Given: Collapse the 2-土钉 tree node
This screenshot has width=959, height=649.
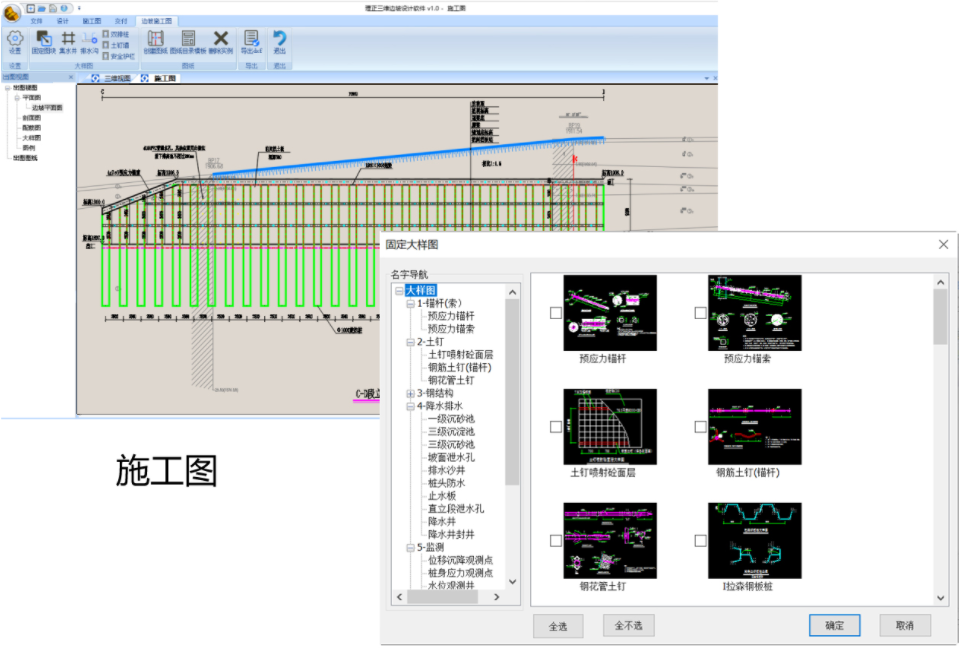Looking at the screenshot, I should [410, 342].
